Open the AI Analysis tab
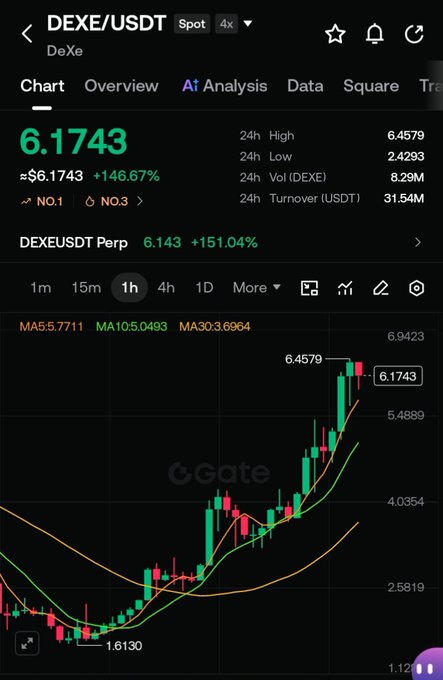The height and width of the screenshot is (680, 443). (x=225, y=86)
